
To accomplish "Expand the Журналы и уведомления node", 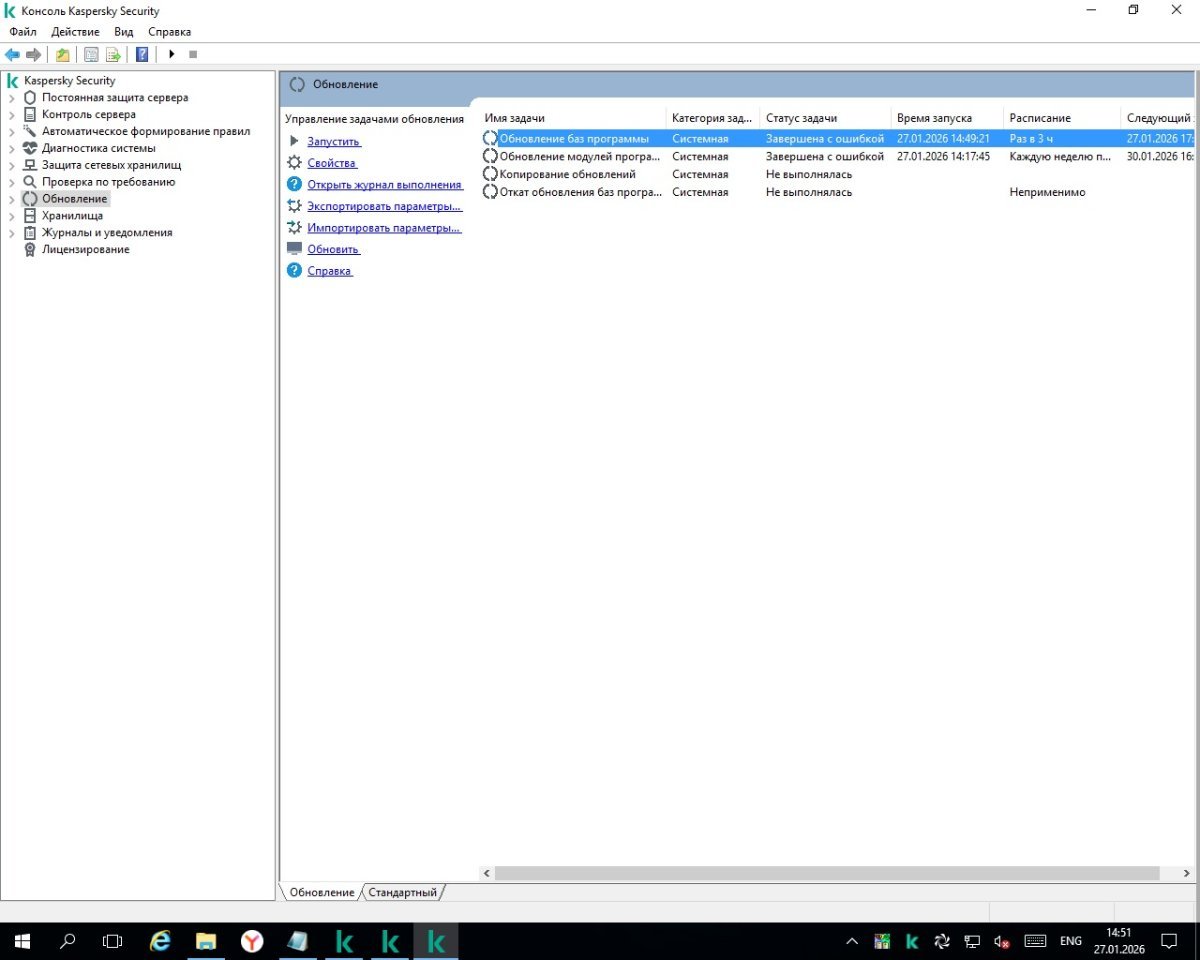I will coord(12,233).
